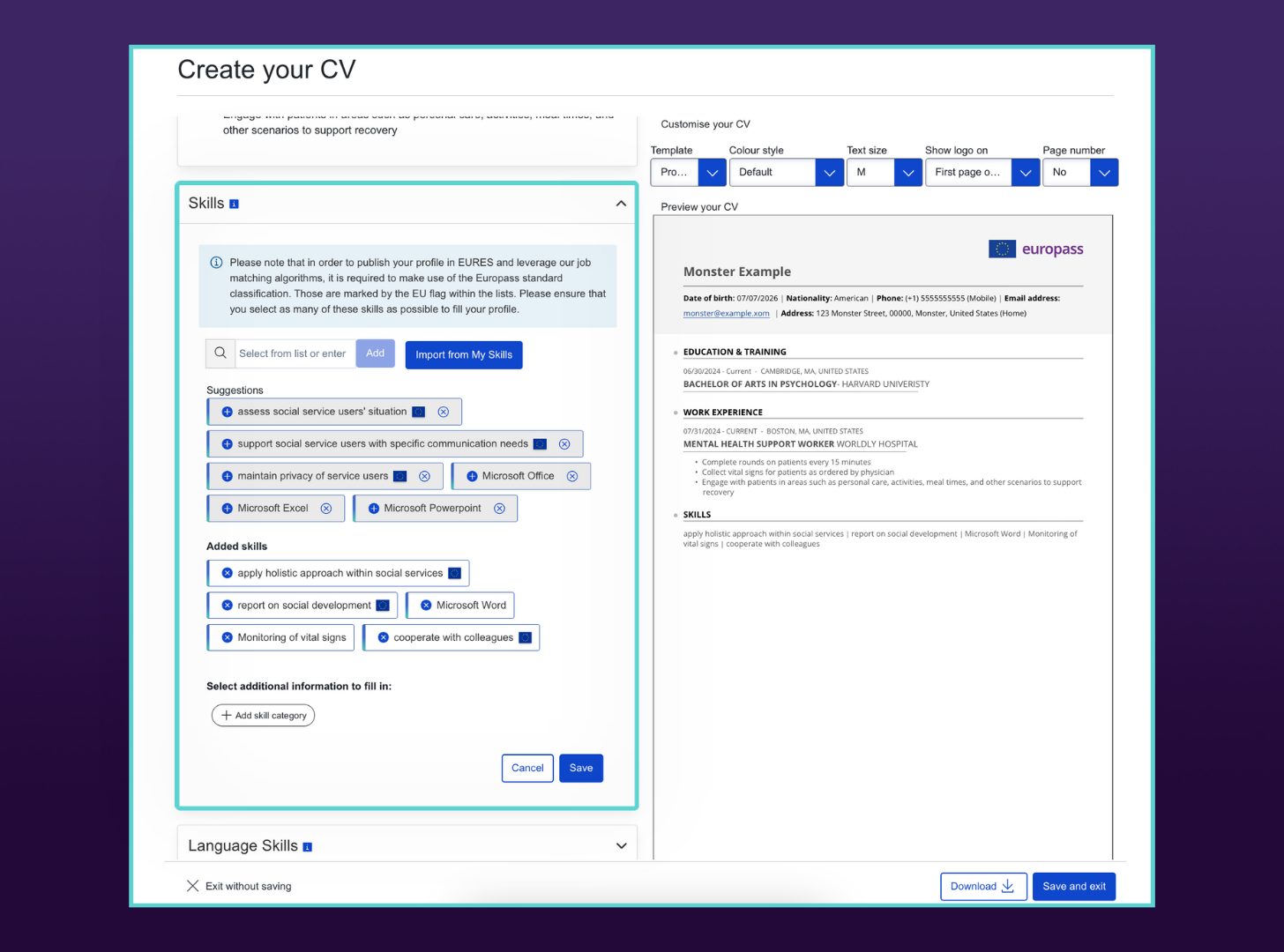
Task: Click 'Preview your CV' label
Action: coord(699,207)
